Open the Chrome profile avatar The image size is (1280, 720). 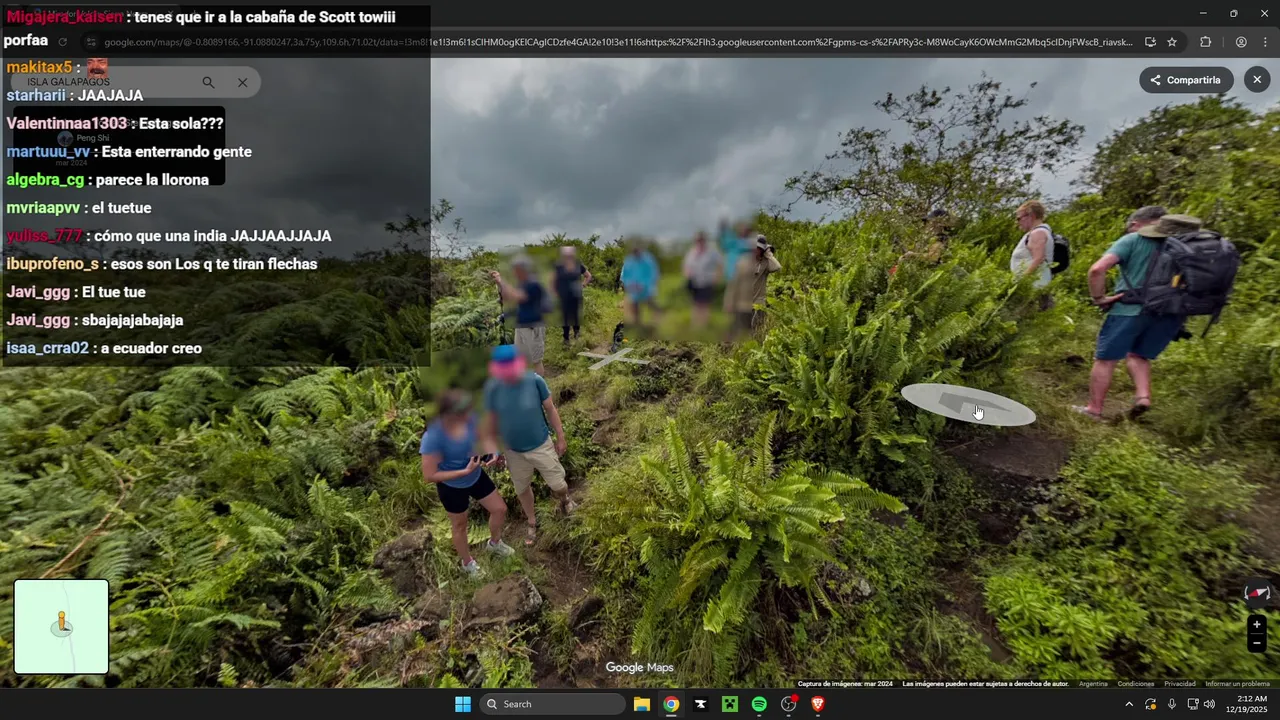tap(1241, 42)
